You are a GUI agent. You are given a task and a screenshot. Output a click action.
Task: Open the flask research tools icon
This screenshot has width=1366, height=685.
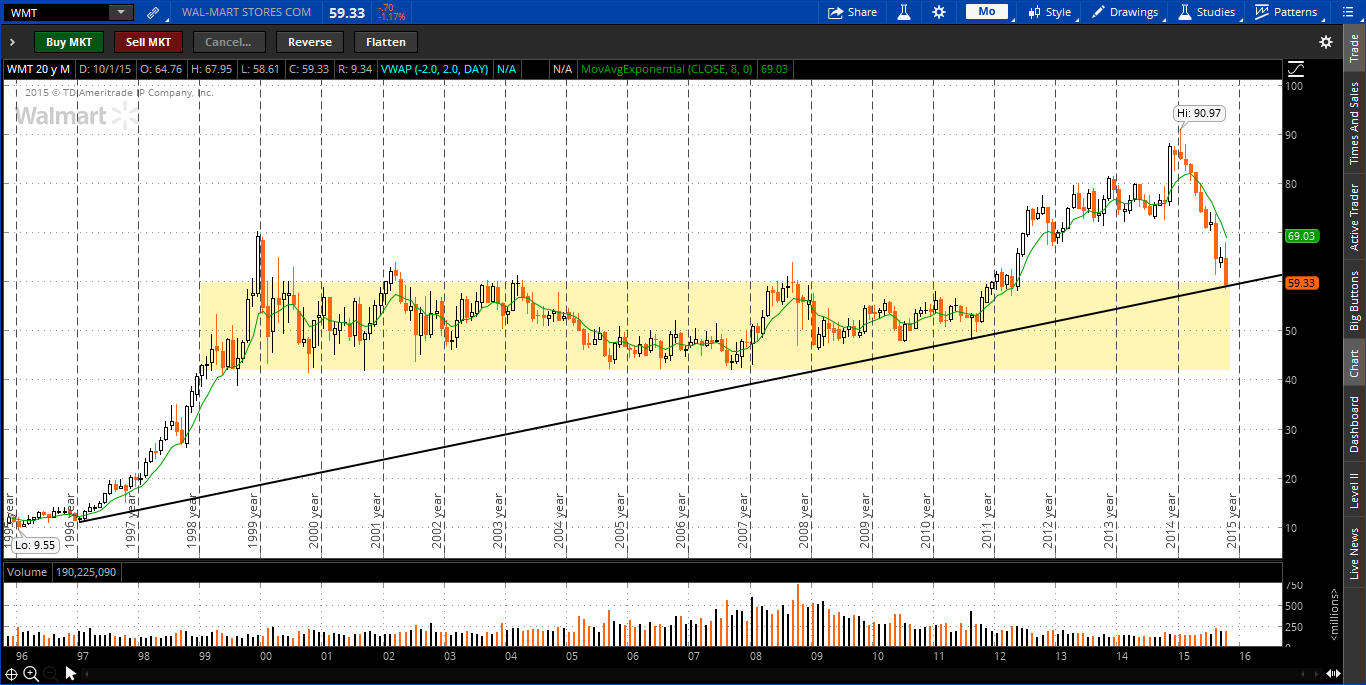pos(903,12)
